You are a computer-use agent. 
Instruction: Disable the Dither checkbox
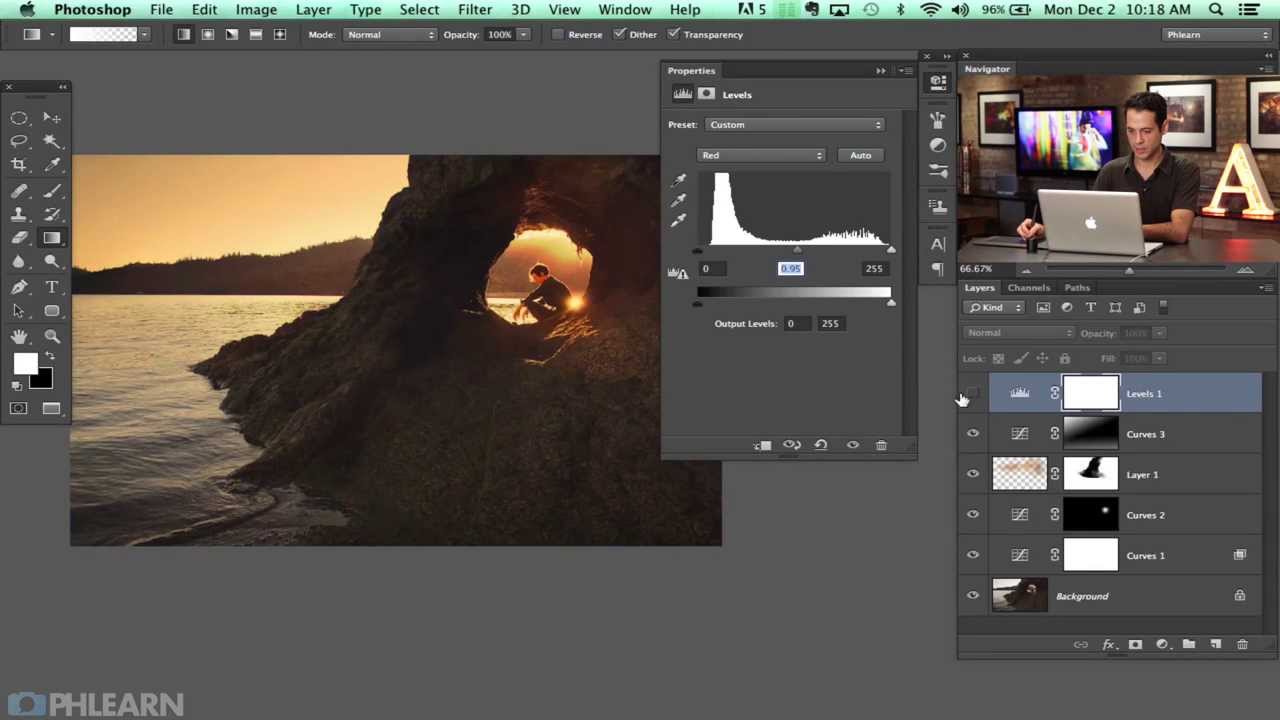click(620, 35)
